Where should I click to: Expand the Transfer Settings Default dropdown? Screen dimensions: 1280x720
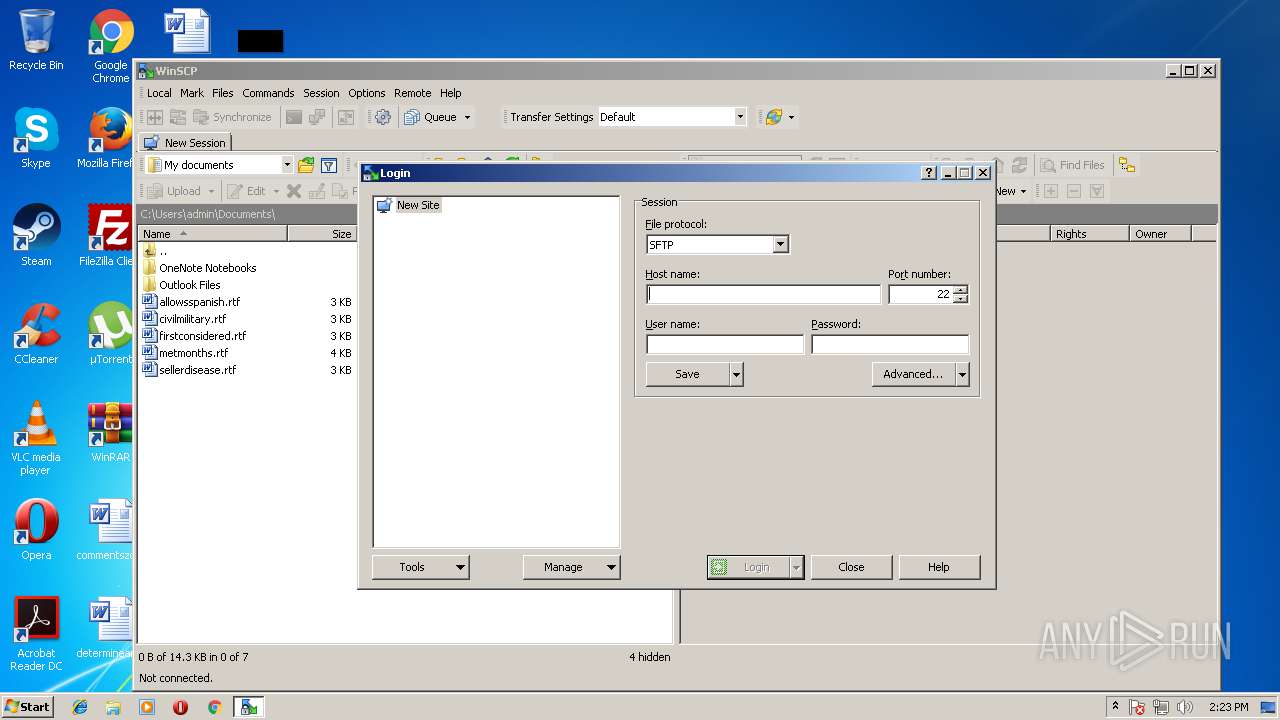tap(740, 117)
